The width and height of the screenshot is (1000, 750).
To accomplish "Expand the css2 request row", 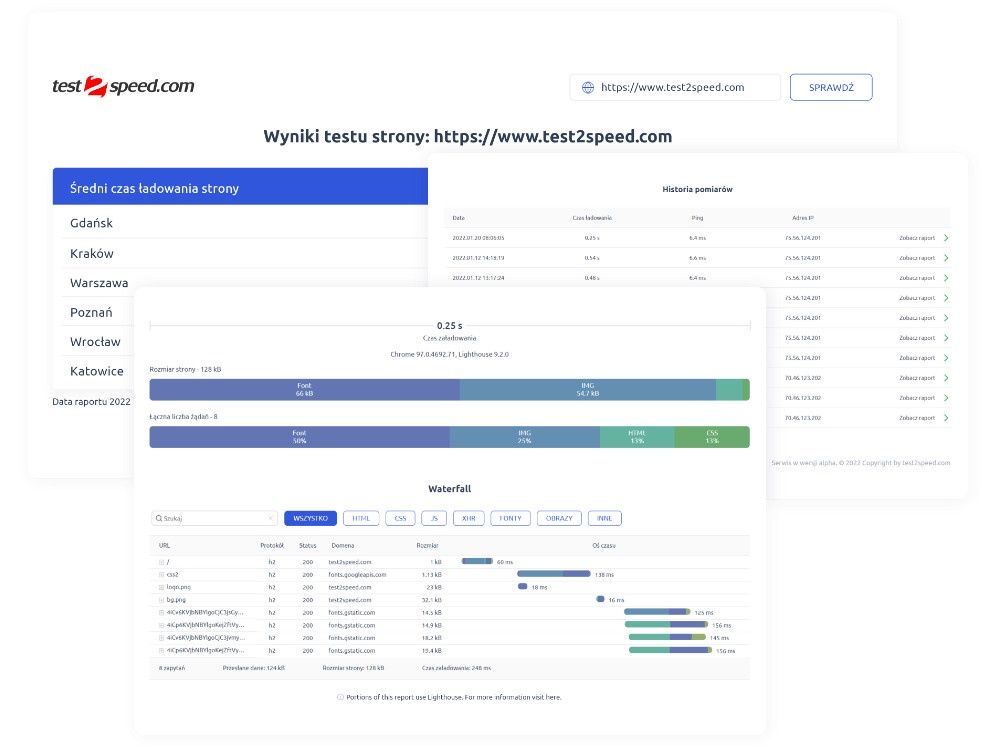I will (x=161, y=575).
